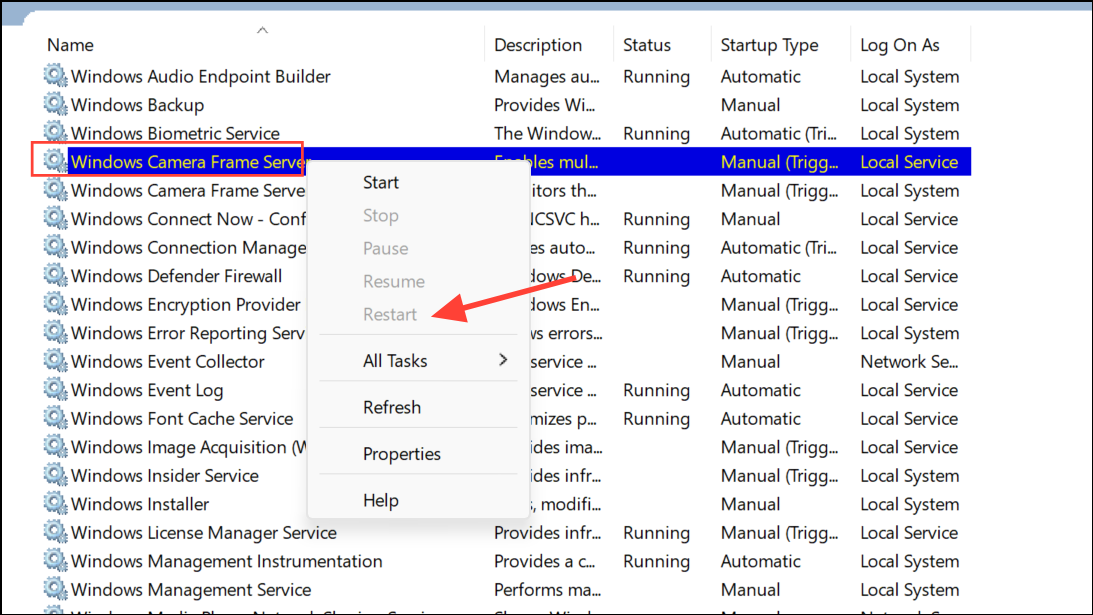Click the sort arrow above the Name column

262,30
